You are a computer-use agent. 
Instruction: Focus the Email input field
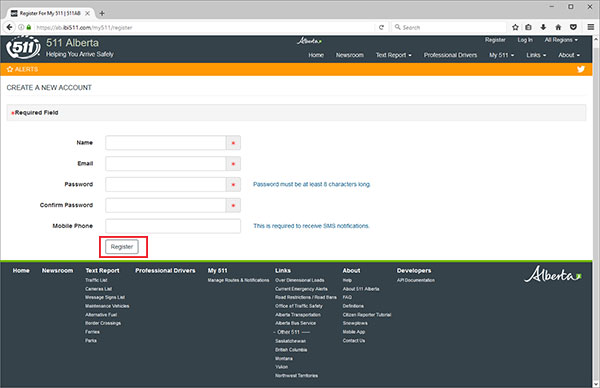pos(166,164)
